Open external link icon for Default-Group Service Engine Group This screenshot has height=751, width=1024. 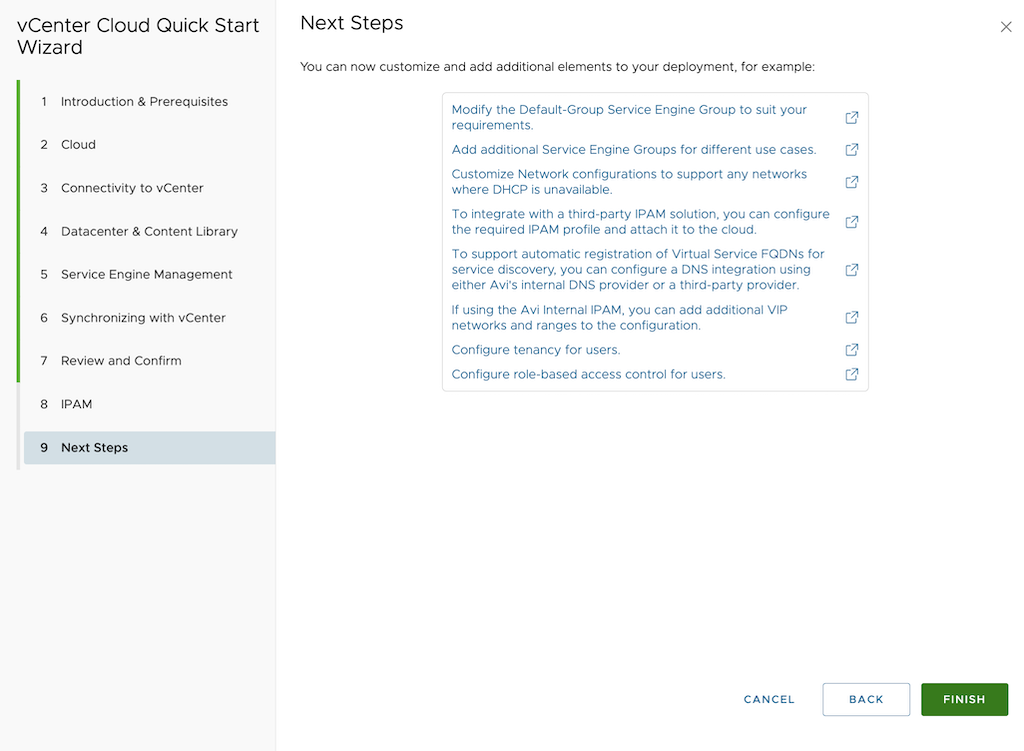[852, 118]
